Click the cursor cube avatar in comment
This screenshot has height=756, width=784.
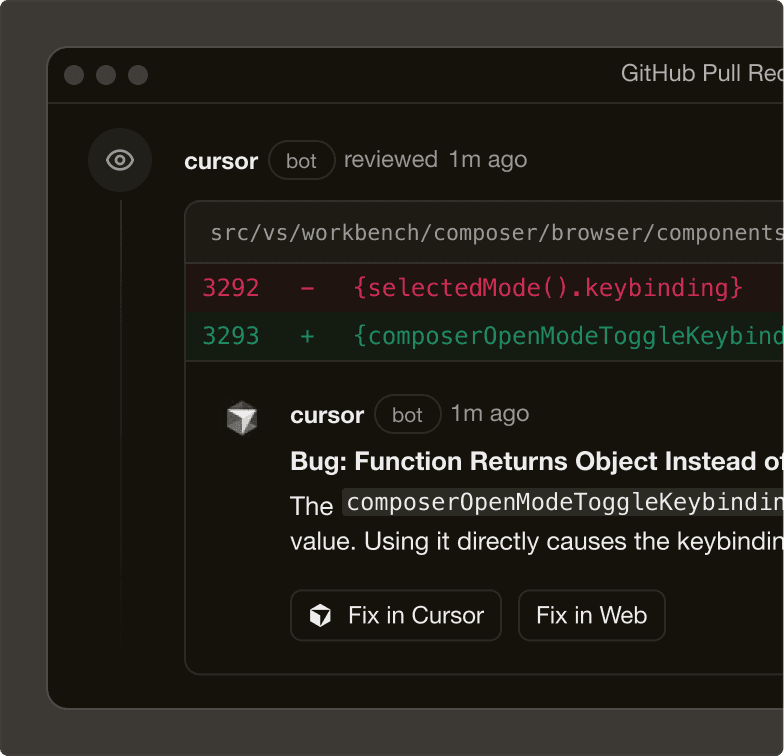242,418
